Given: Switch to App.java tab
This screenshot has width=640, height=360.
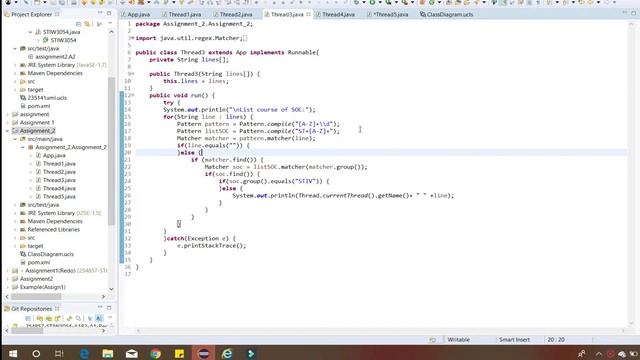Looking at the screenshot, I should click(136, 14).
